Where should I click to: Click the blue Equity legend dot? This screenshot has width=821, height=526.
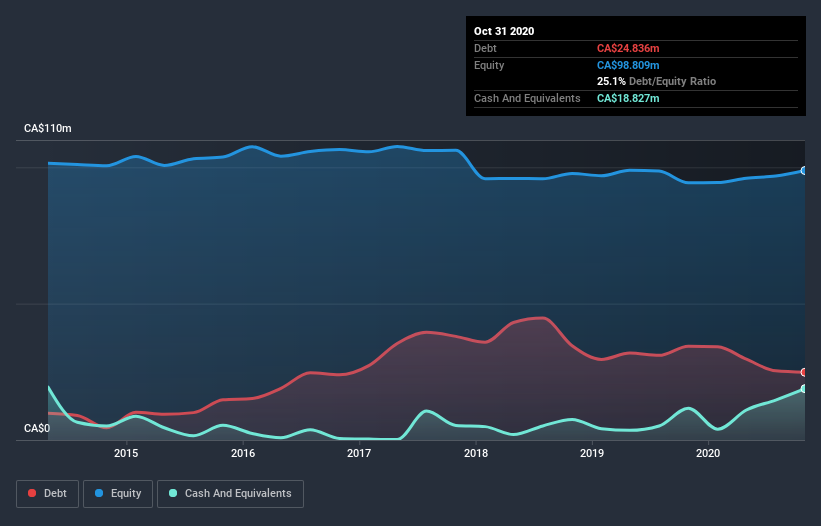(99, 493)
